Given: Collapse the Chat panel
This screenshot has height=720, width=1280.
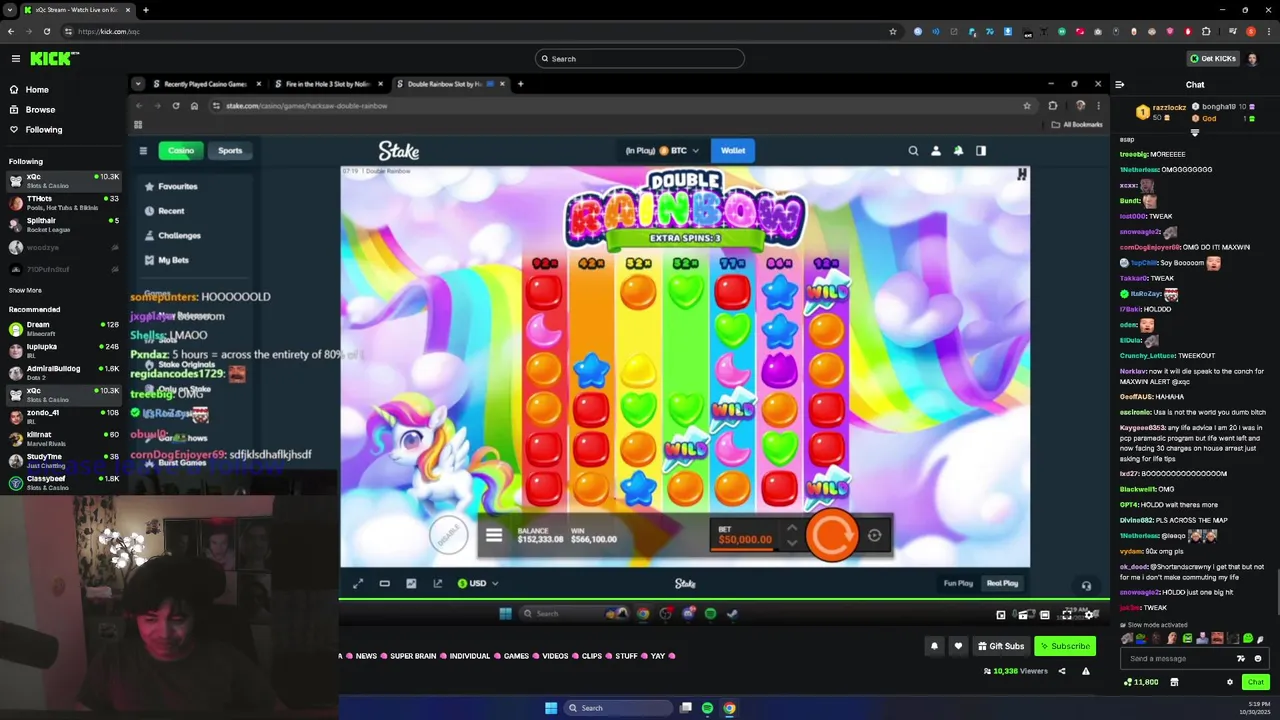Looking at the screenshot, I should [x=1119, y=85].
